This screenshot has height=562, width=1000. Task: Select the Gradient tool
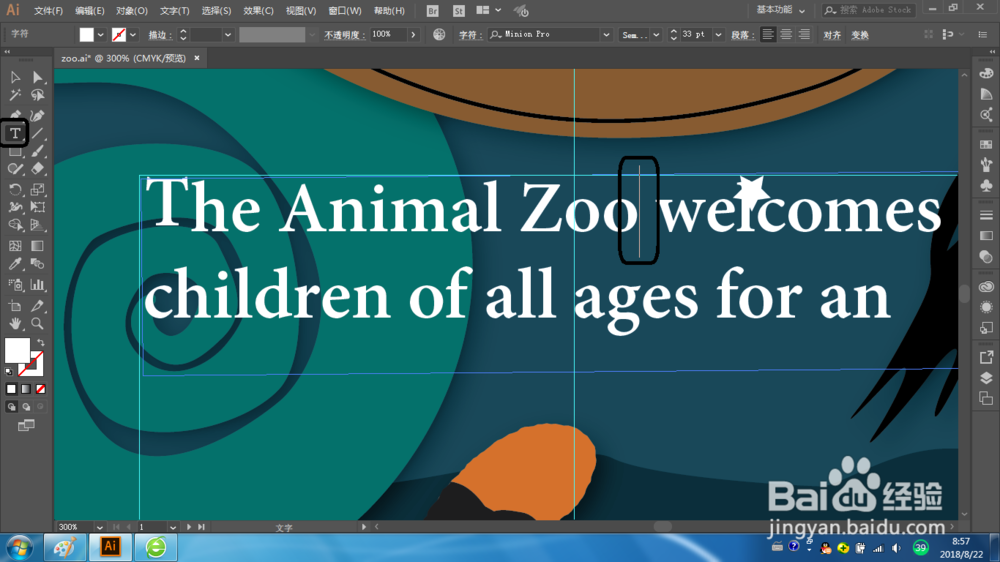pos(38,246)
